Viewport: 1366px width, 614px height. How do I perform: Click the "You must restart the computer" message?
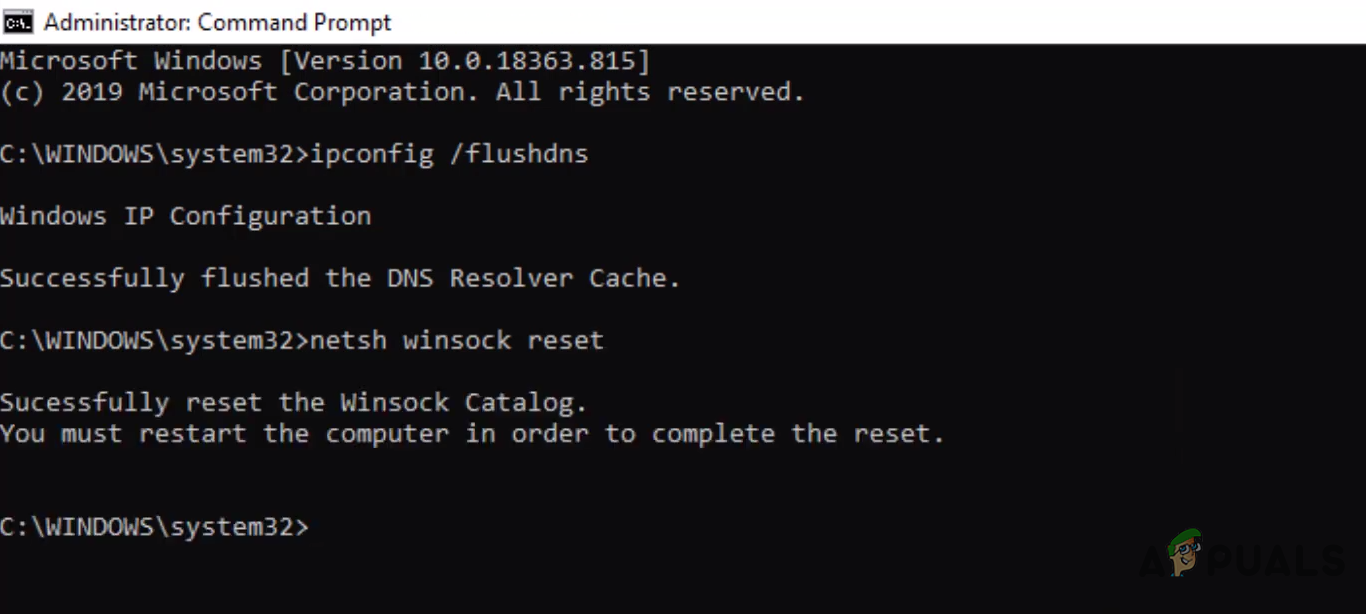[230, 434]
